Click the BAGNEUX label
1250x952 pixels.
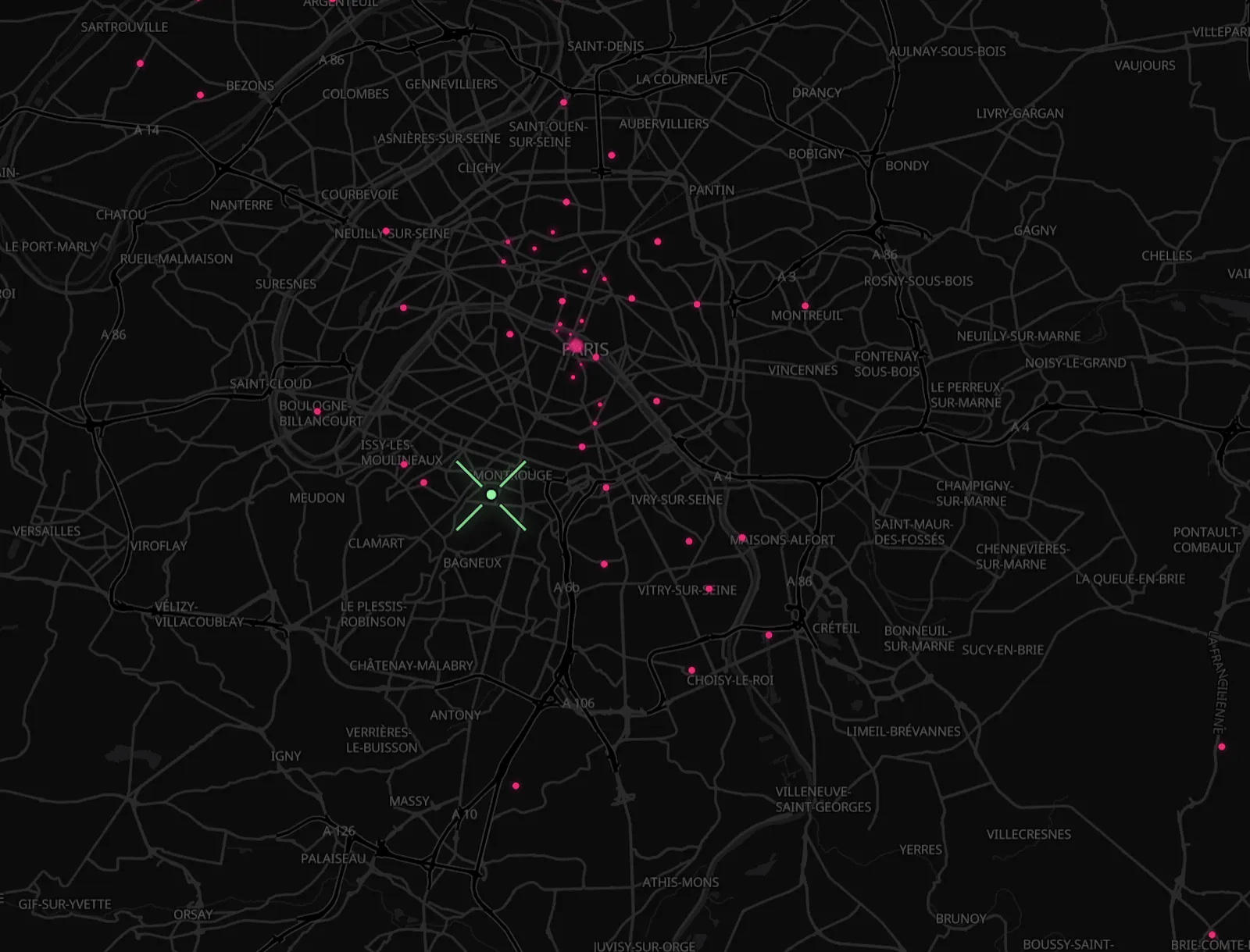(x=472, y=563)
